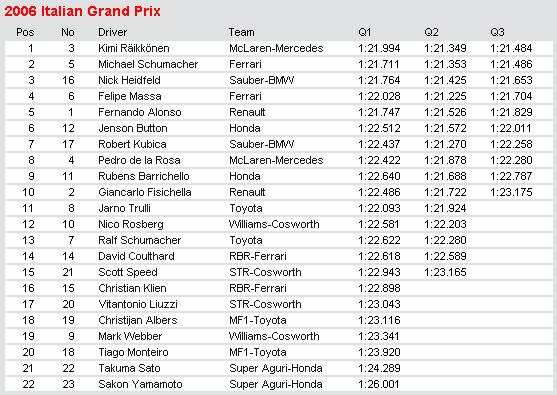Click the Q2 column header
557x395 pixels.
pyautogui.click(x=431, y=32)
